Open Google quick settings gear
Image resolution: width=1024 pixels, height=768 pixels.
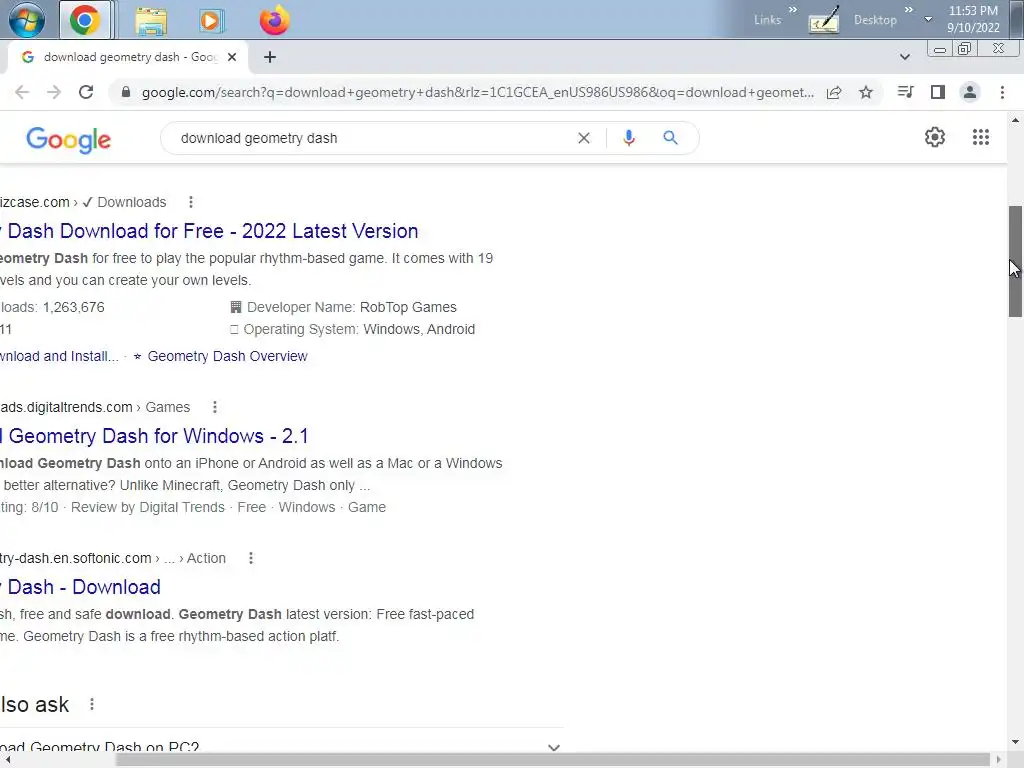pos(935,137)
